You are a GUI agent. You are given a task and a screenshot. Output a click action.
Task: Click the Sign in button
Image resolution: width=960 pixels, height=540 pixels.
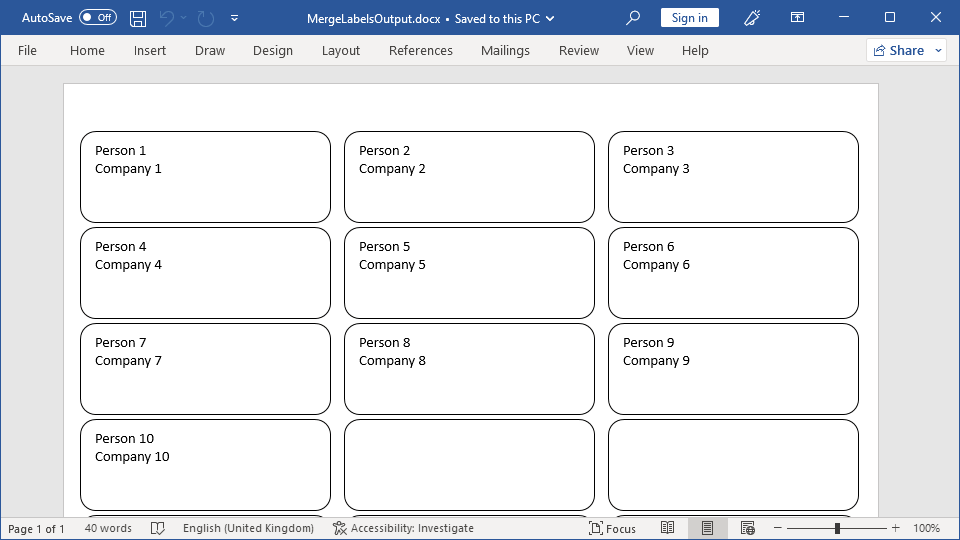689,18
